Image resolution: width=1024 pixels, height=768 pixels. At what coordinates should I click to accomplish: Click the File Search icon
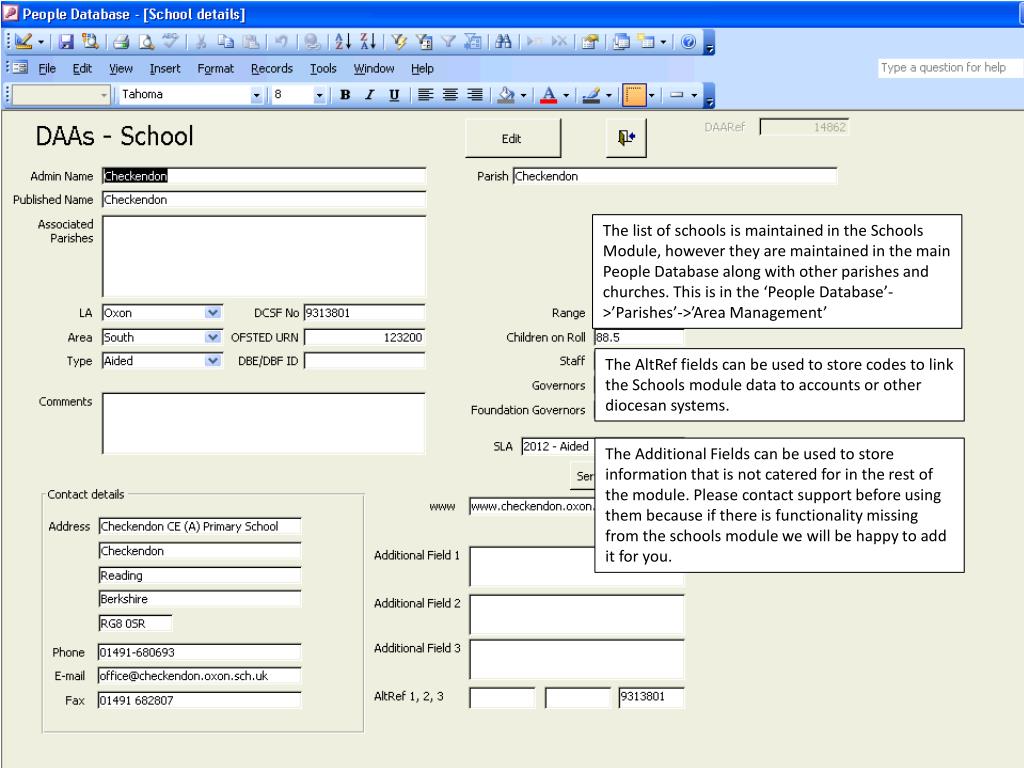pos(90,42)
